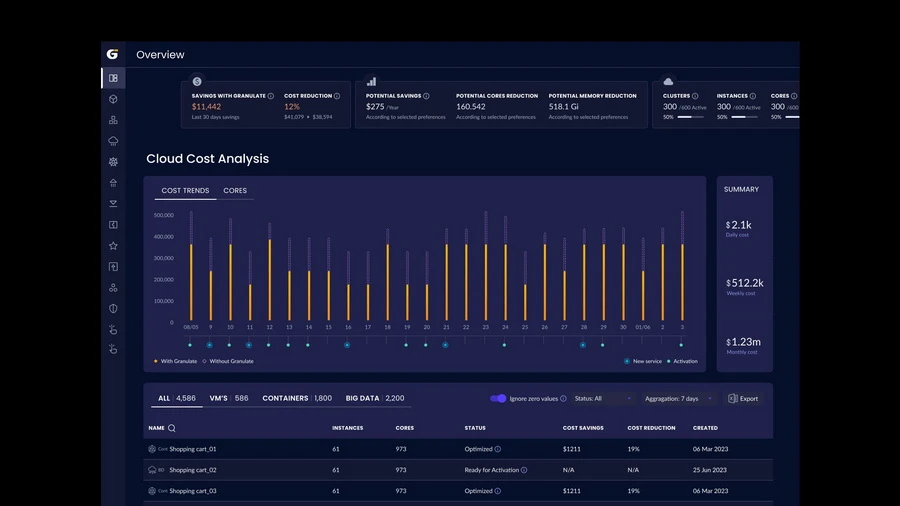Screen dimensions: 900x506
Task: Filter the table by the CONTAINERS tab
Action: (x=297, y=398)
